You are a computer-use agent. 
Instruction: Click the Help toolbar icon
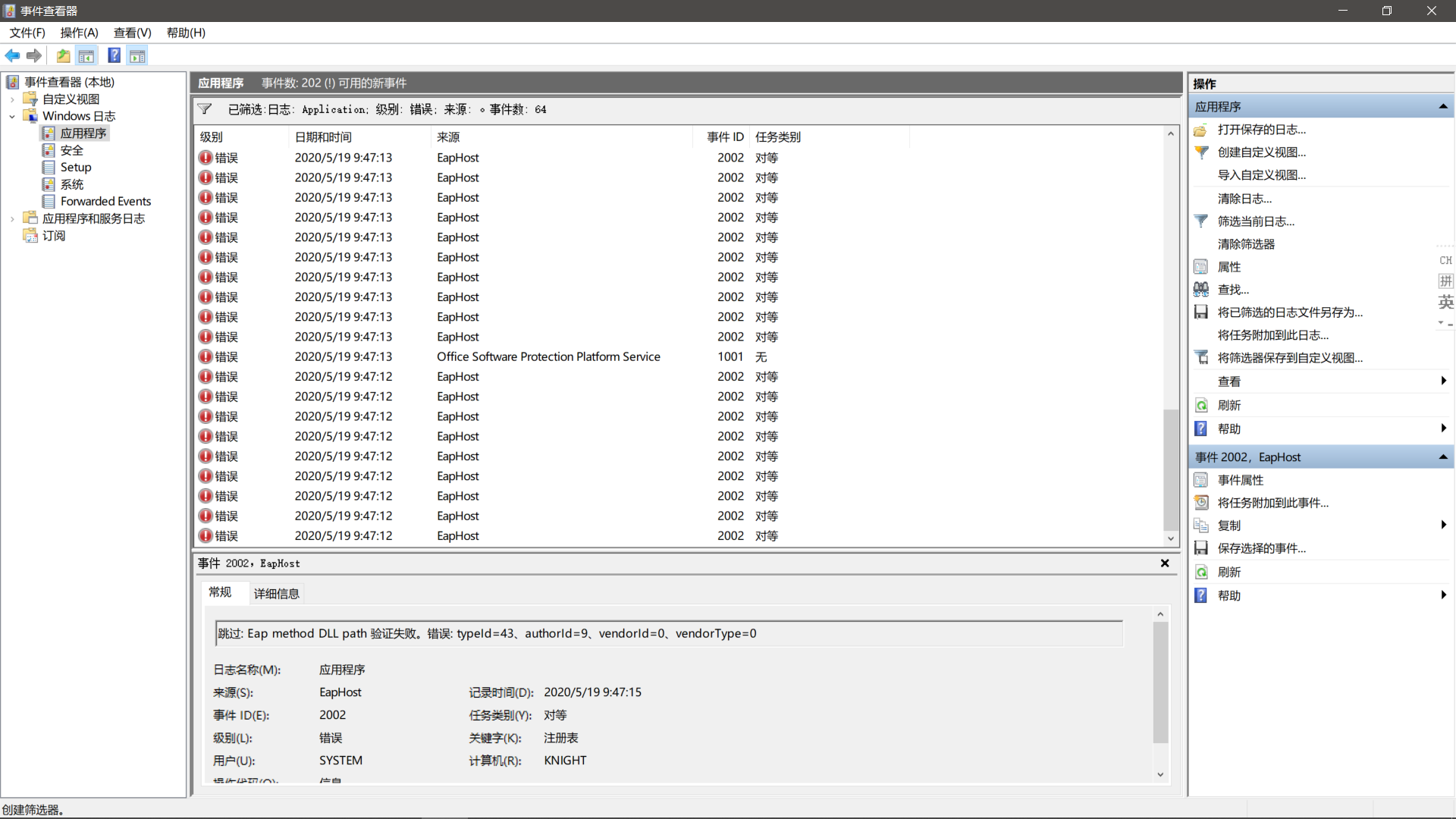click(114, 55)
